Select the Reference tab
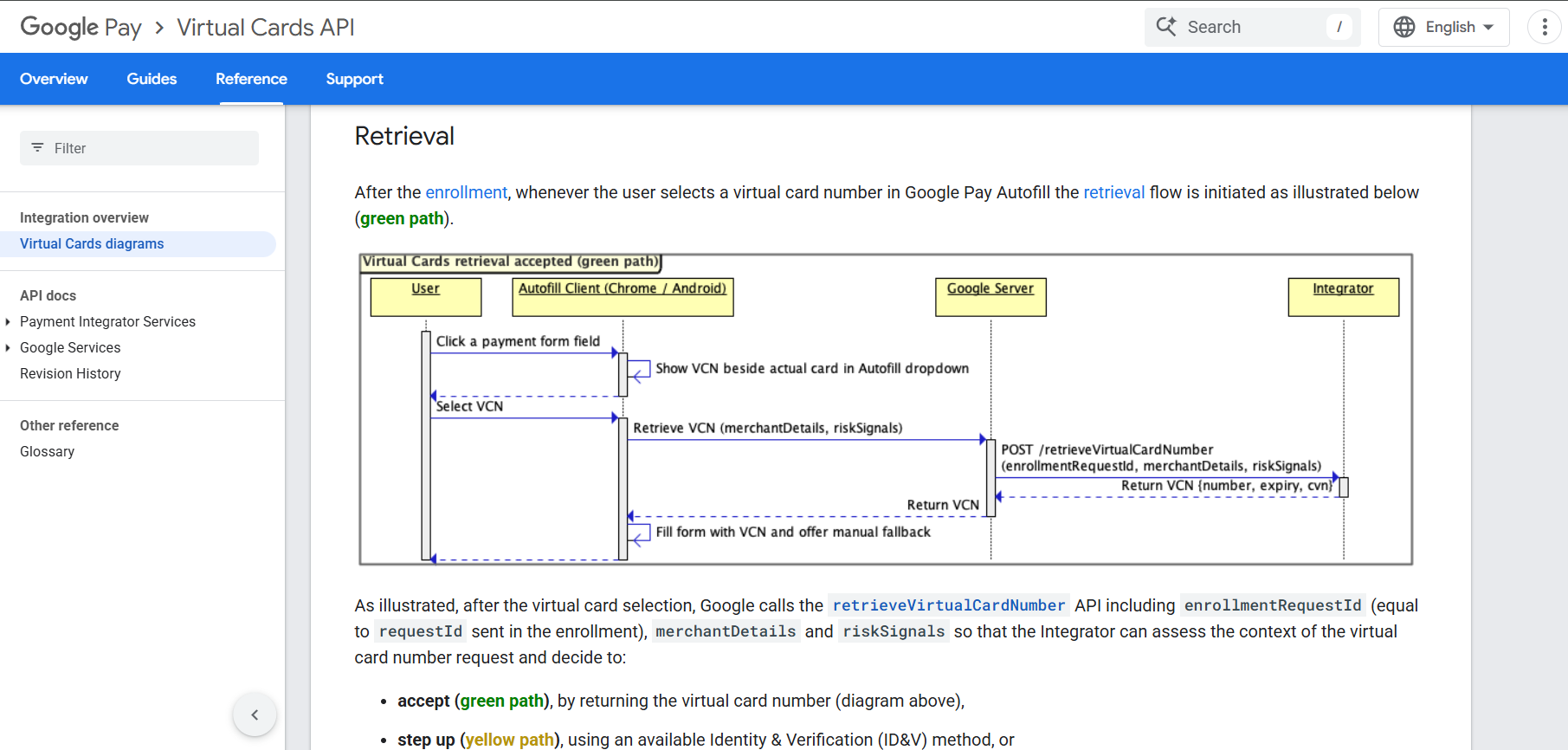Image resolution: width=1568 pixels, height=750 pixels. 251,79
